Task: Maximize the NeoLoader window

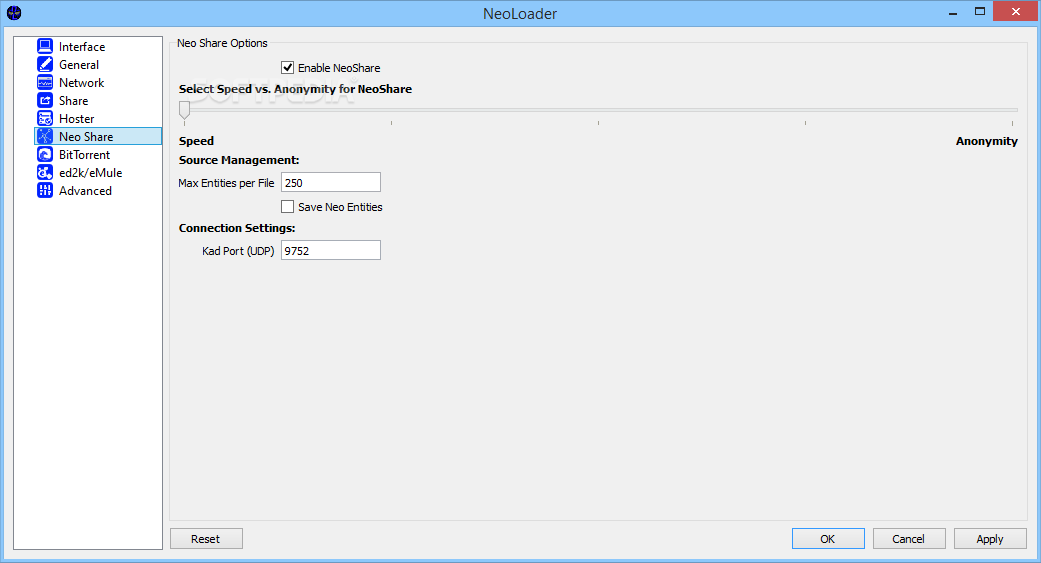Action: click(979, 12)
